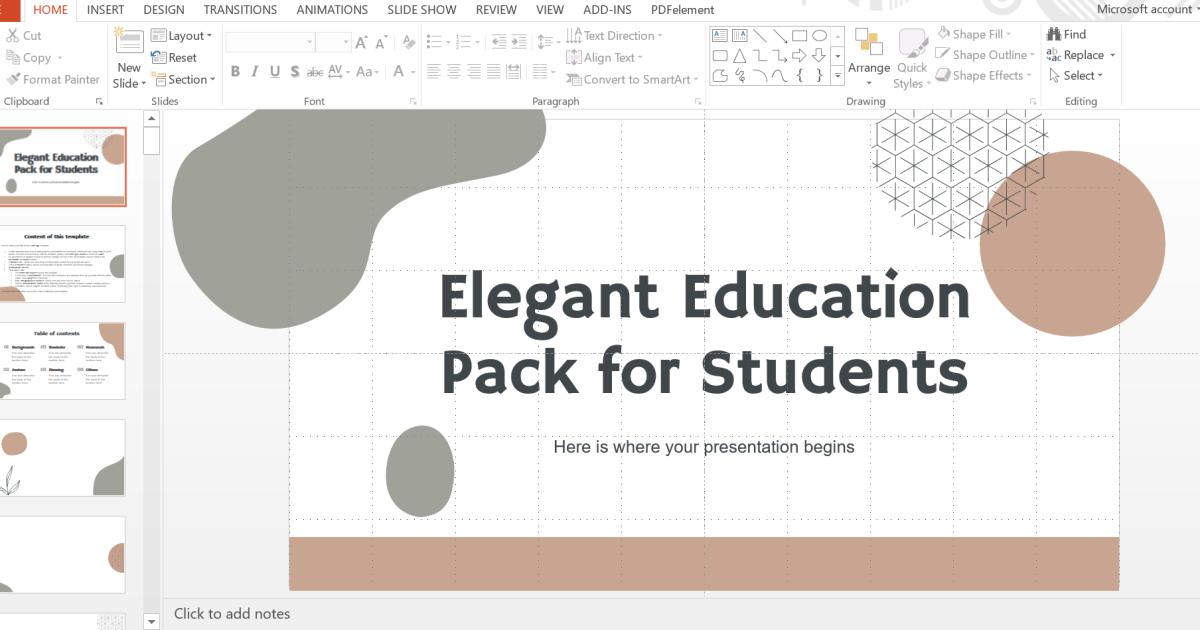
Task: Open the TRANSITIONS tab
Action: 240,10
